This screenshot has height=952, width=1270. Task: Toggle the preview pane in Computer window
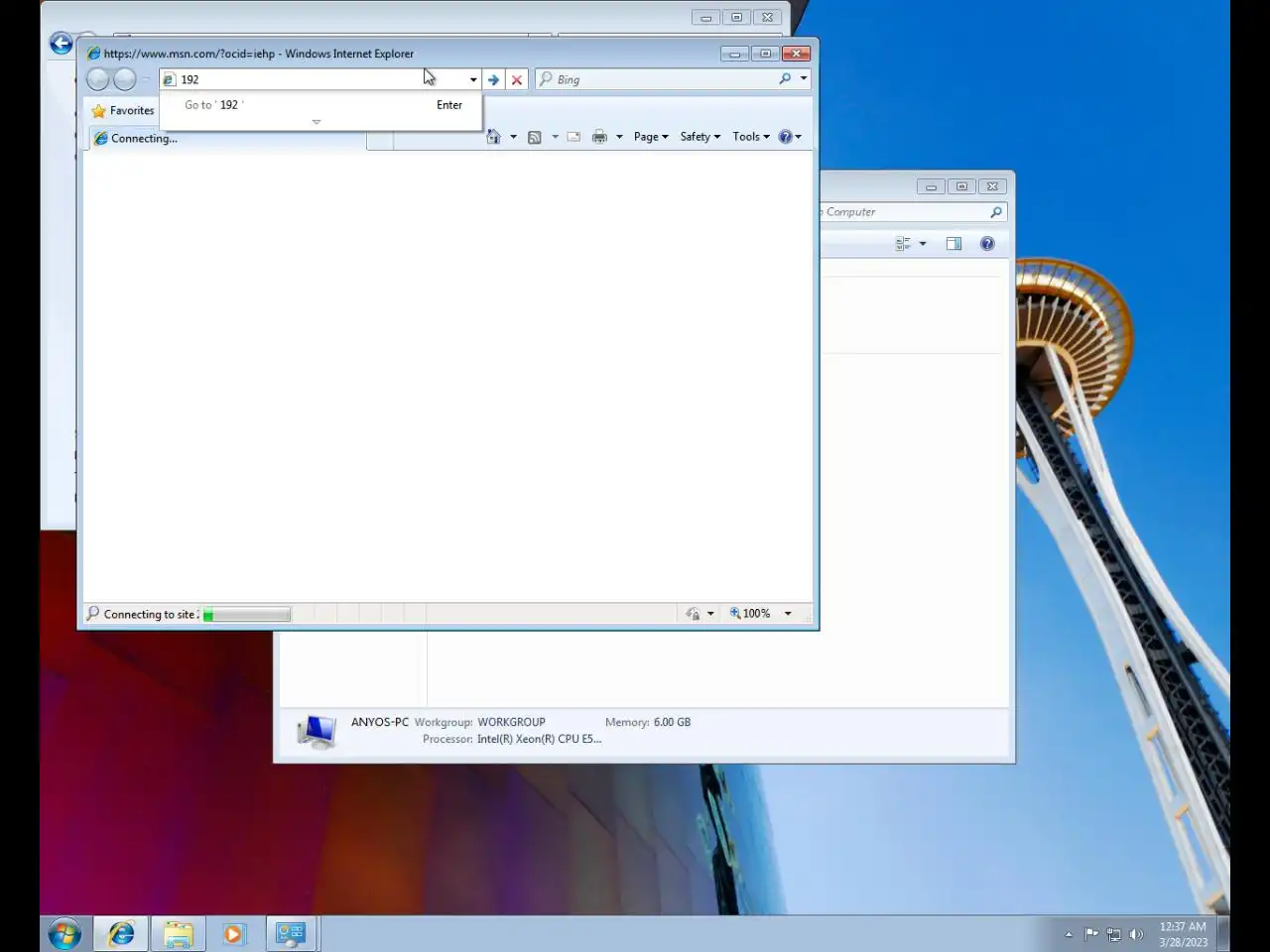pyautogui.click(x=953, y=244)
